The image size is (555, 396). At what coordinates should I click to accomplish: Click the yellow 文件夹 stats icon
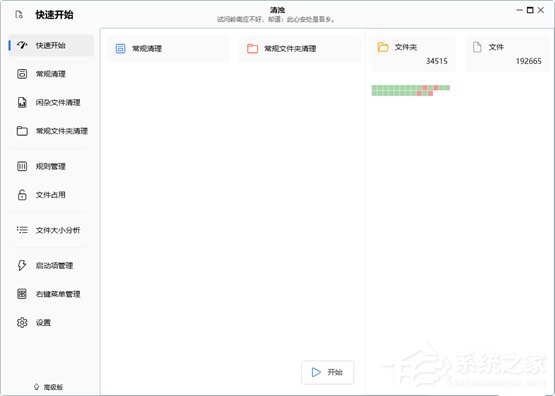click(383, 47)
